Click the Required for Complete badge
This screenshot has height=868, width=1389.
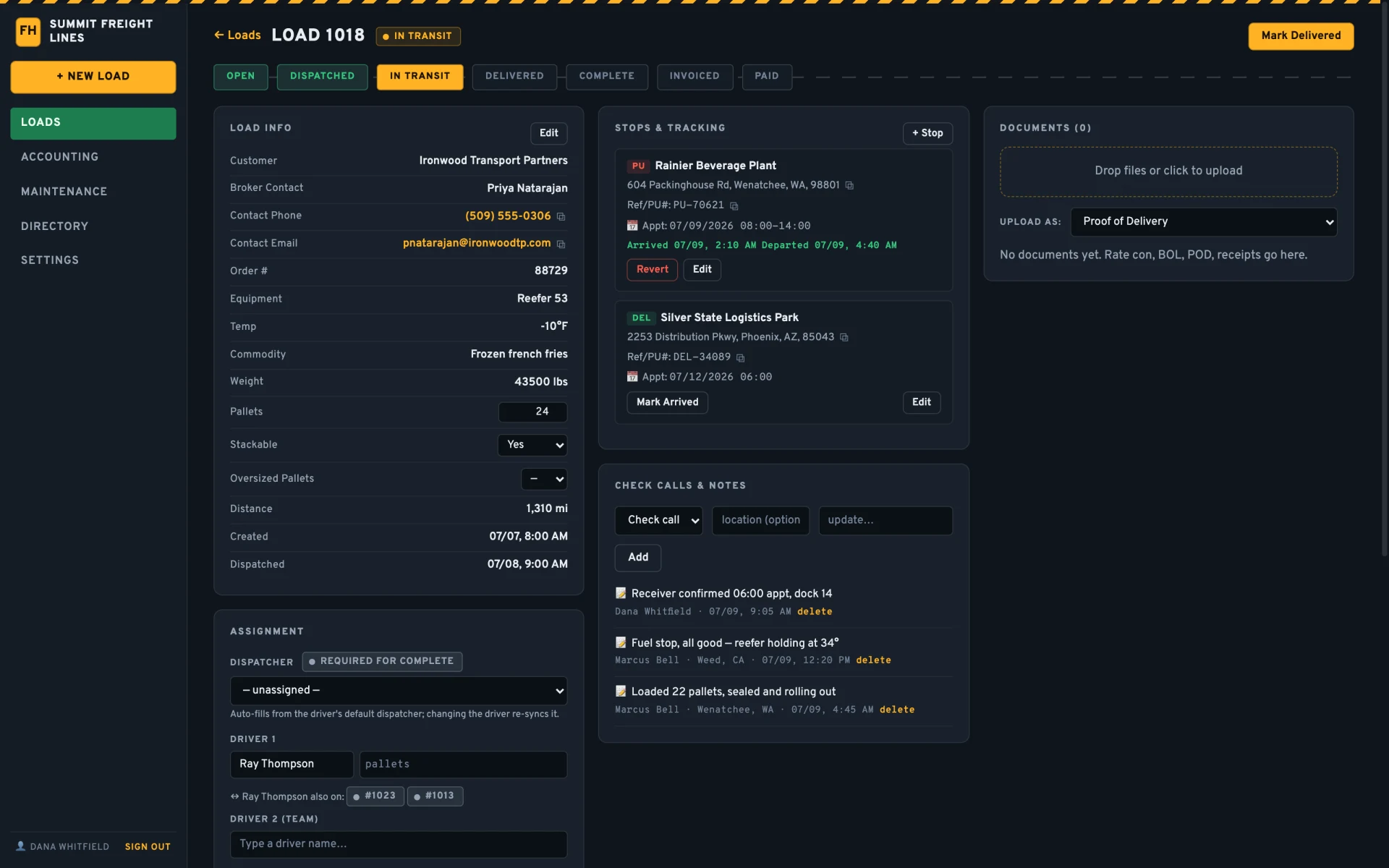pyautogui.click(x=382, y=661)
